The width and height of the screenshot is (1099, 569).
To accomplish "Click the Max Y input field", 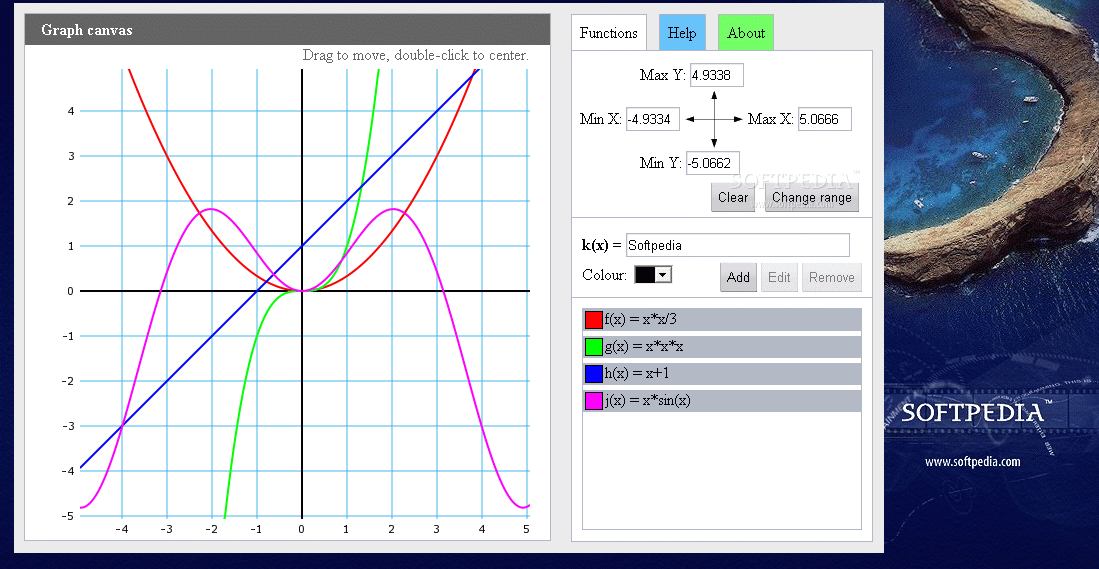I will tap(716, 76).
